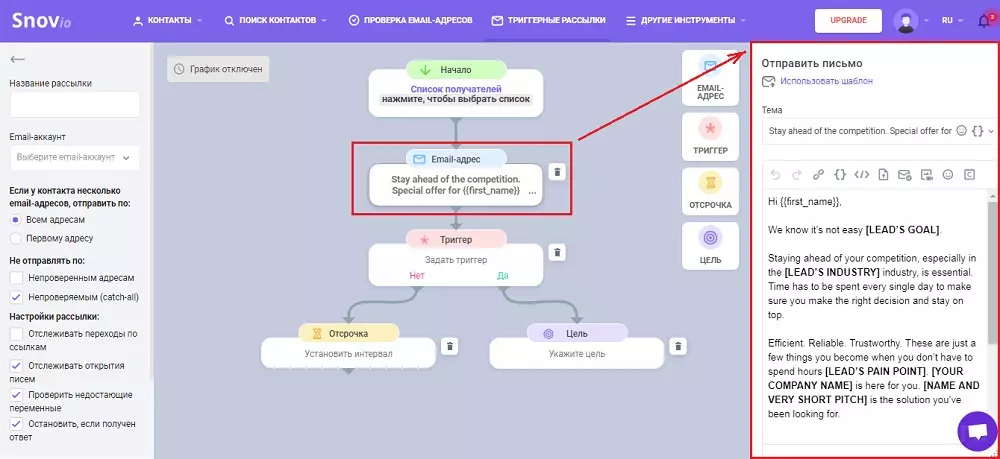Click the undo icon in email editor
This screenshot has width=1000, height=459.
point(776,175)
